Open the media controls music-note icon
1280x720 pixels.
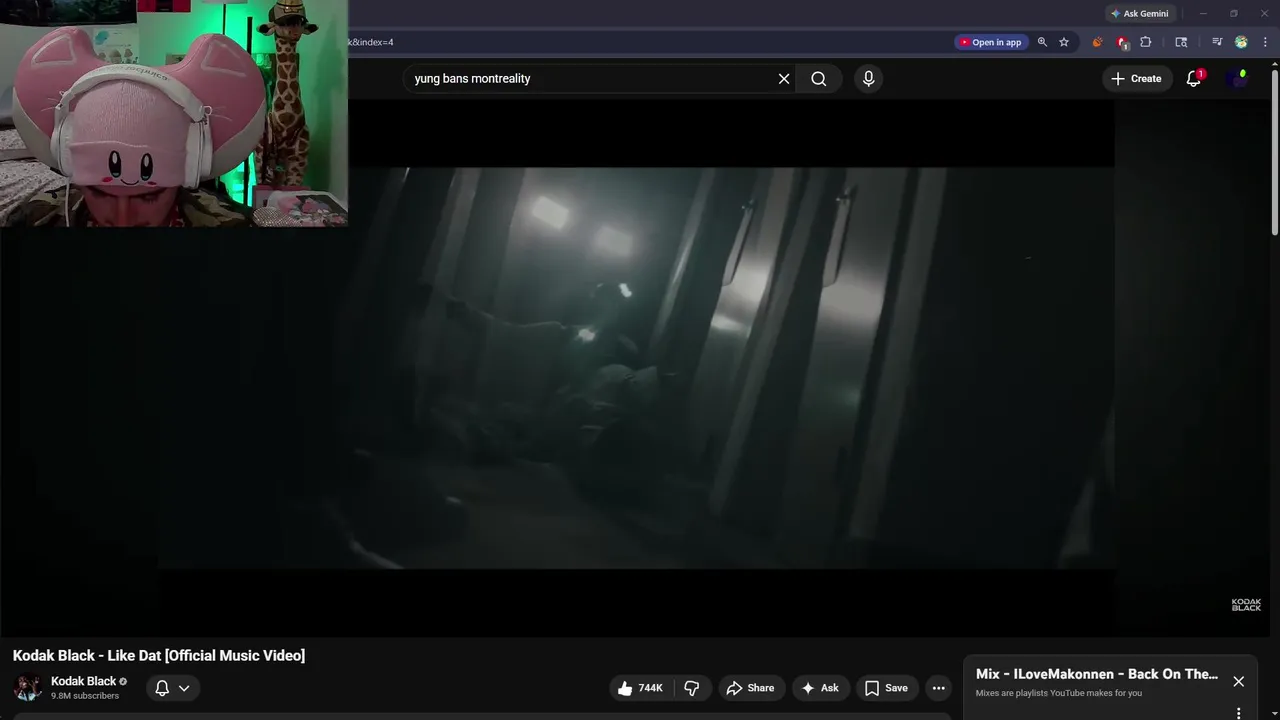click(x=1217, y=42)
